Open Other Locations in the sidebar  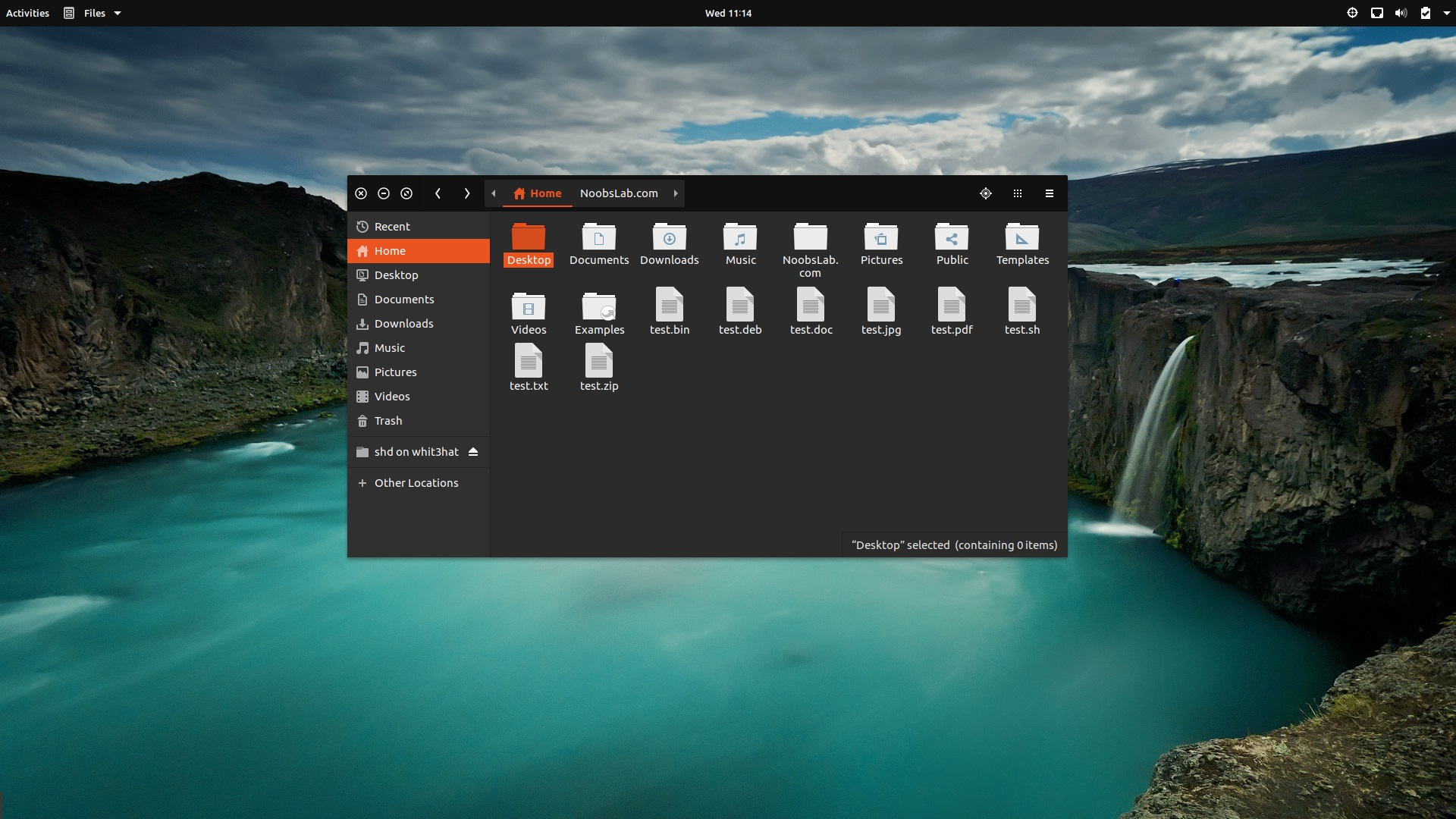pyautogui.click(x=416, y=482)
